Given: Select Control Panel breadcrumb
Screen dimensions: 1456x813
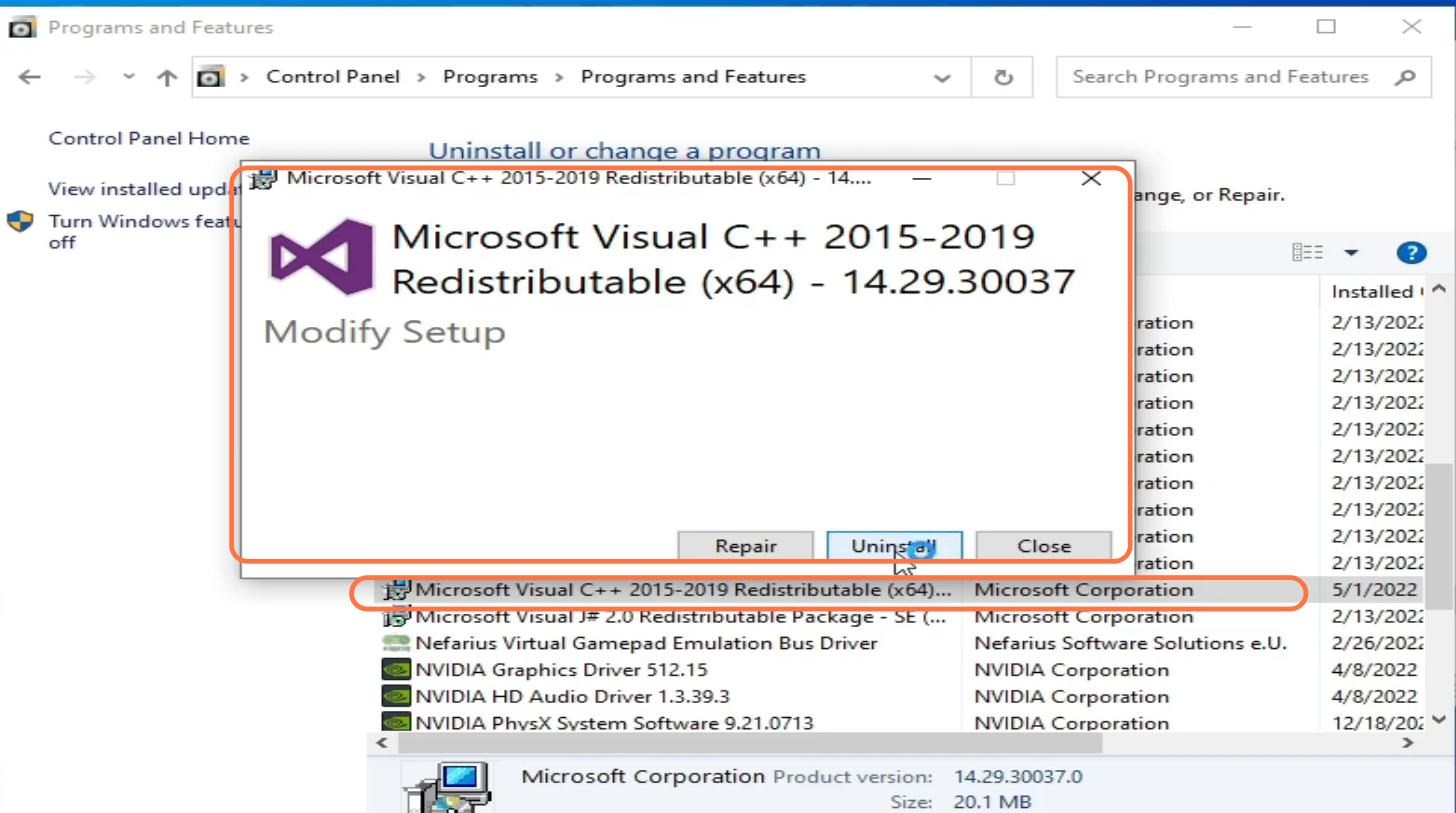Looking at the screenshot, I should pyautogui.click(x=333, y=77).
